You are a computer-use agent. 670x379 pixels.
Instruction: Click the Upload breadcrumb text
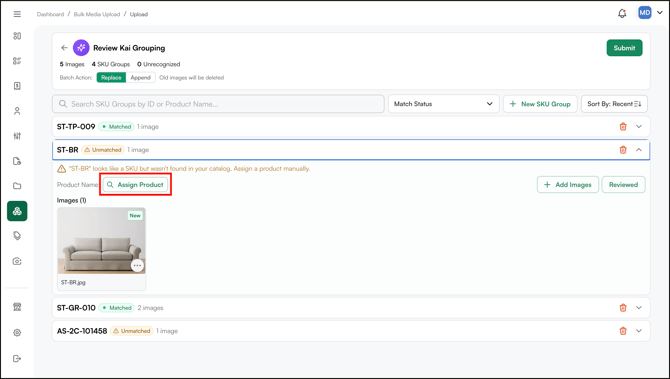pos(139,14)
